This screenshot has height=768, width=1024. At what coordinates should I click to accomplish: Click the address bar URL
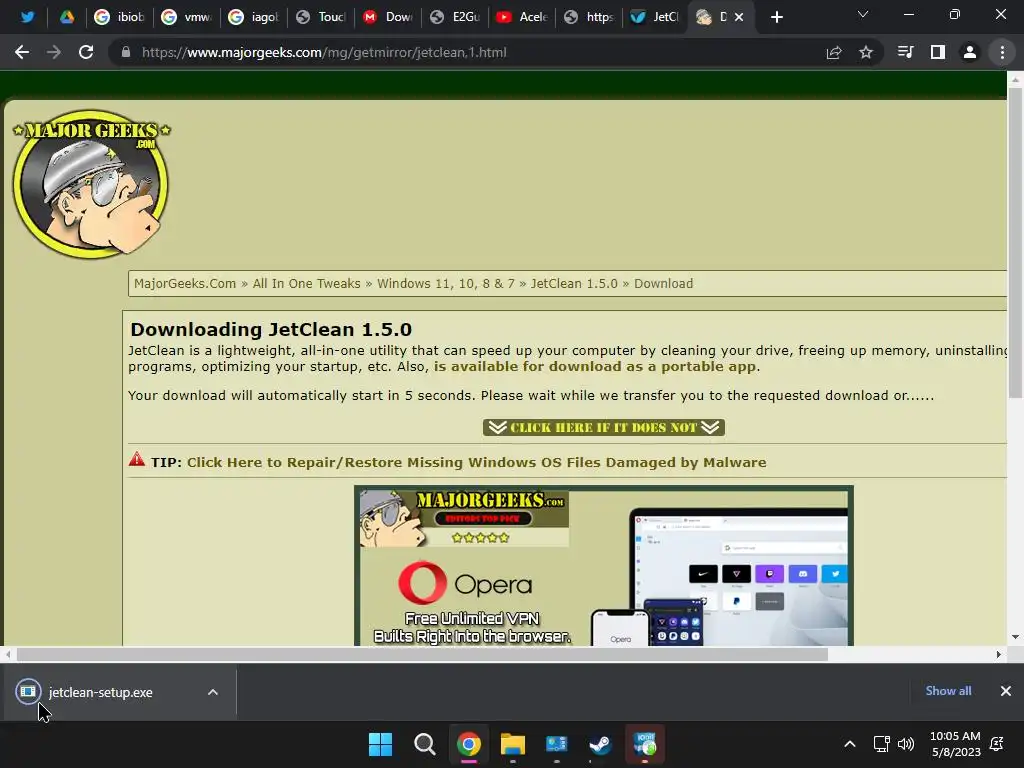[324, 52]
